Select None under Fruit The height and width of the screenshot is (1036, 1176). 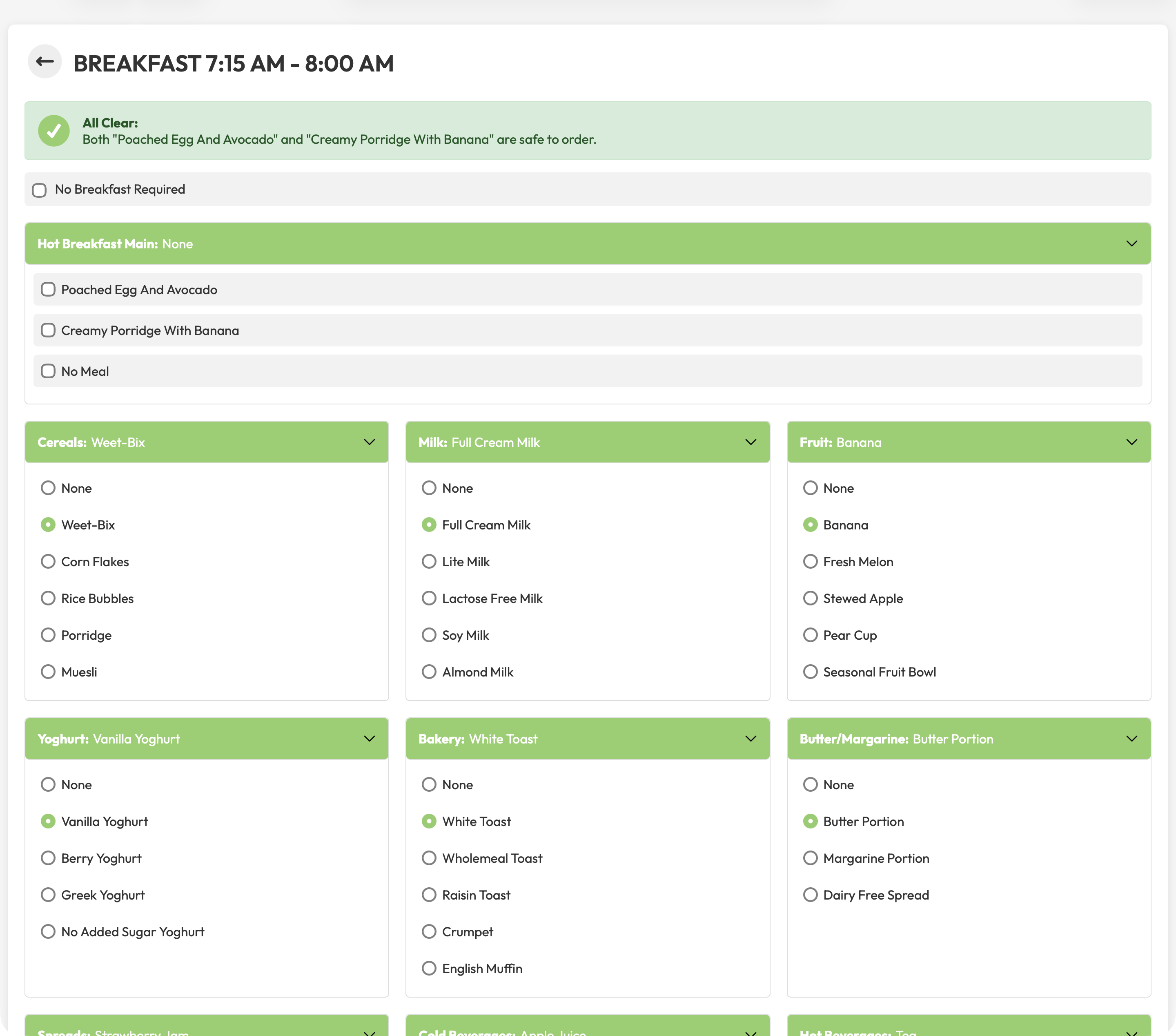pyautogui.click(x=810, y=488)
